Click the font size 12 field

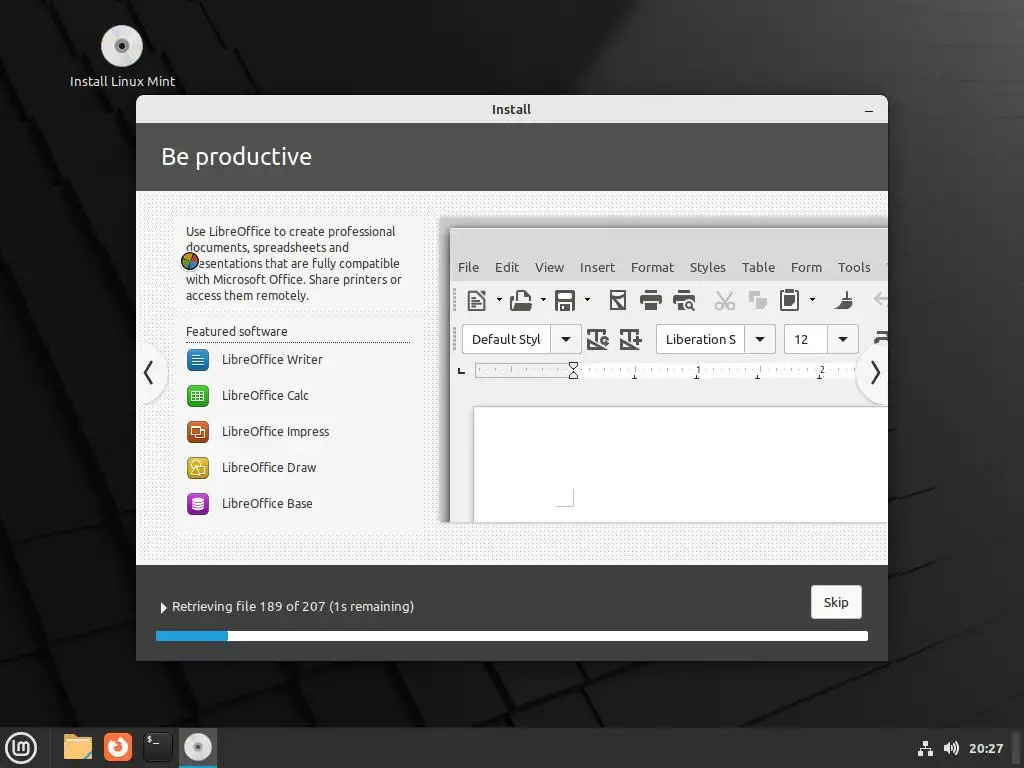[807, 340]
